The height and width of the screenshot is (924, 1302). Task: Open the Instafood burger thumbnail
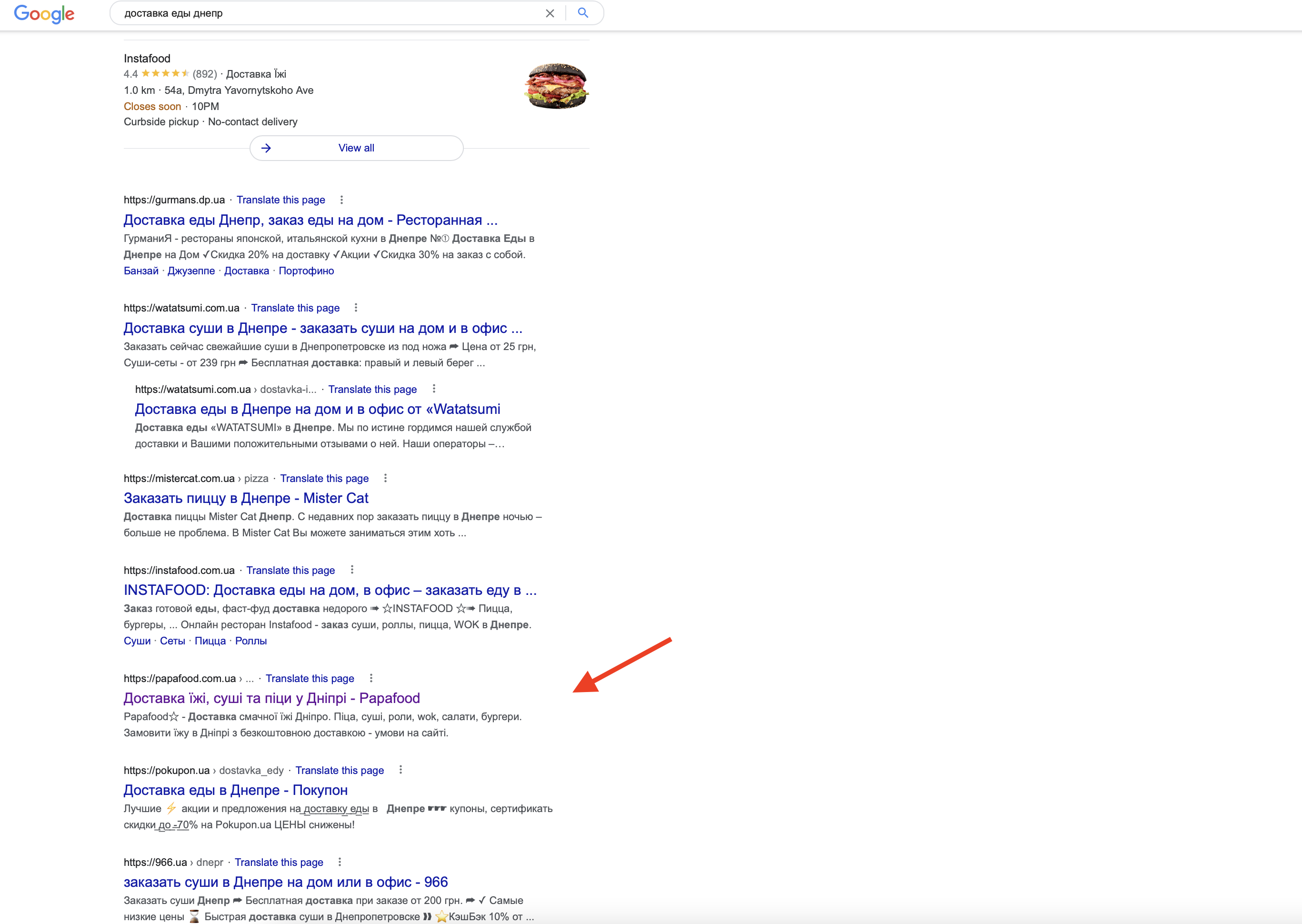pyautogui.click(x=556, y=86)
